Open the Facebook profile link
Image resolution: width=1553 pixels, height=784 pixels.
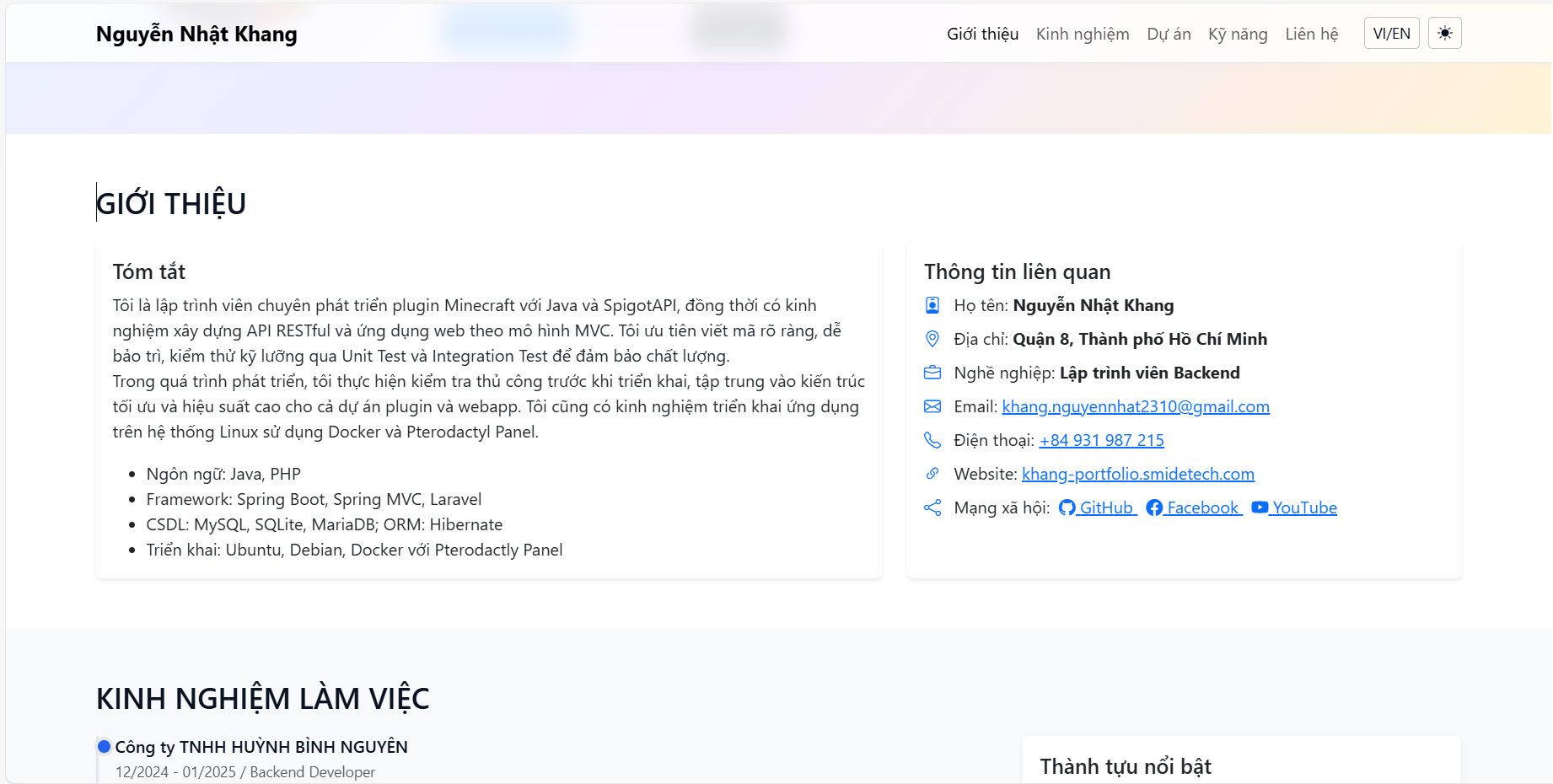(x=1194, y=507)
